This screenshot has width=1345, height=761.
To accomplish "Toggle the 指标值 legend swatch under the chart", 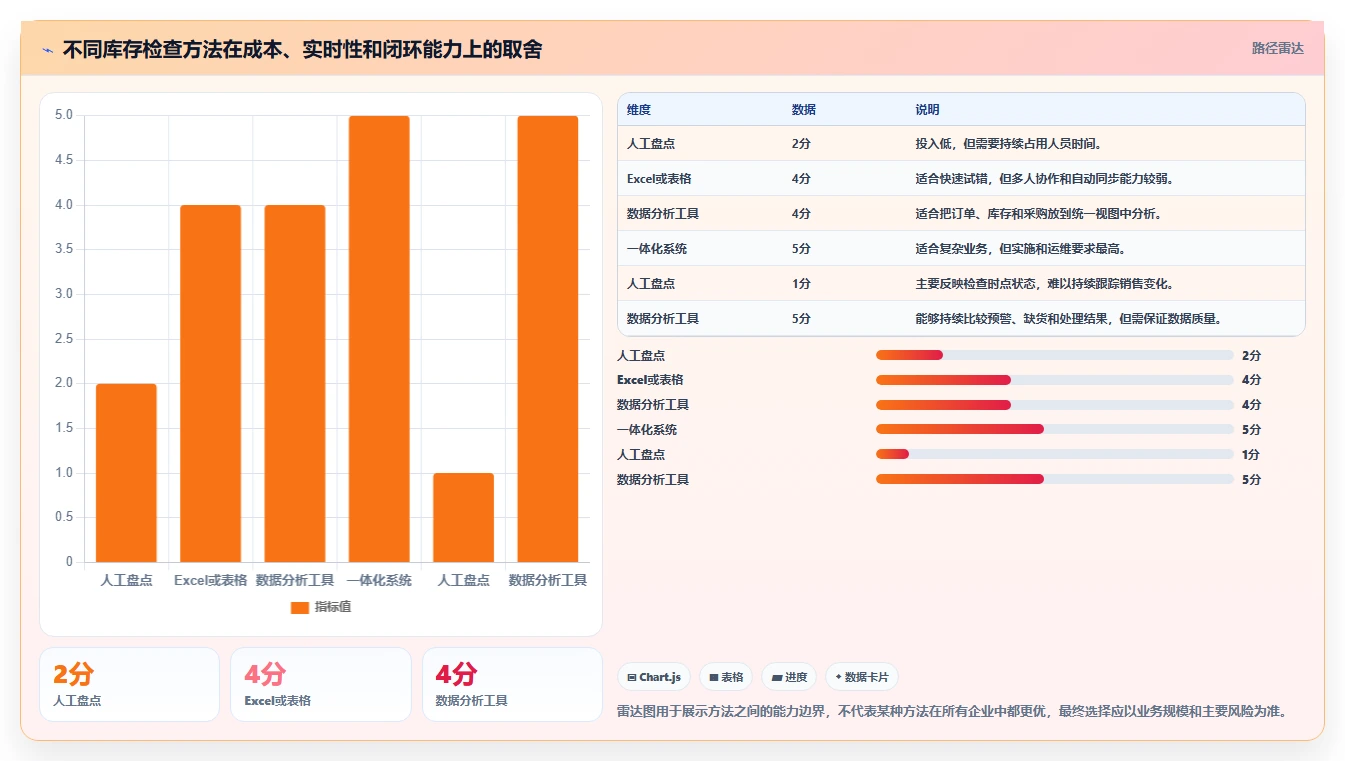I will pyautogui.click(x=299, y=607).
